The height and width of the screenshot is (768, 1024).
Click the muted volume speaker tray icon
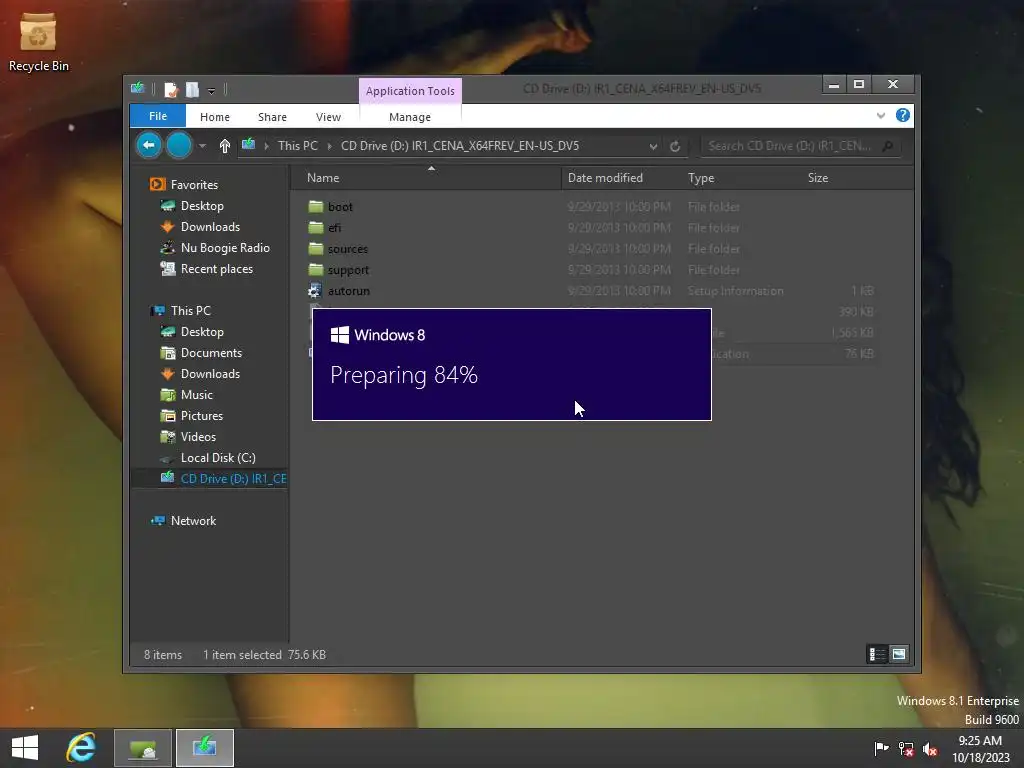(930, 748)
